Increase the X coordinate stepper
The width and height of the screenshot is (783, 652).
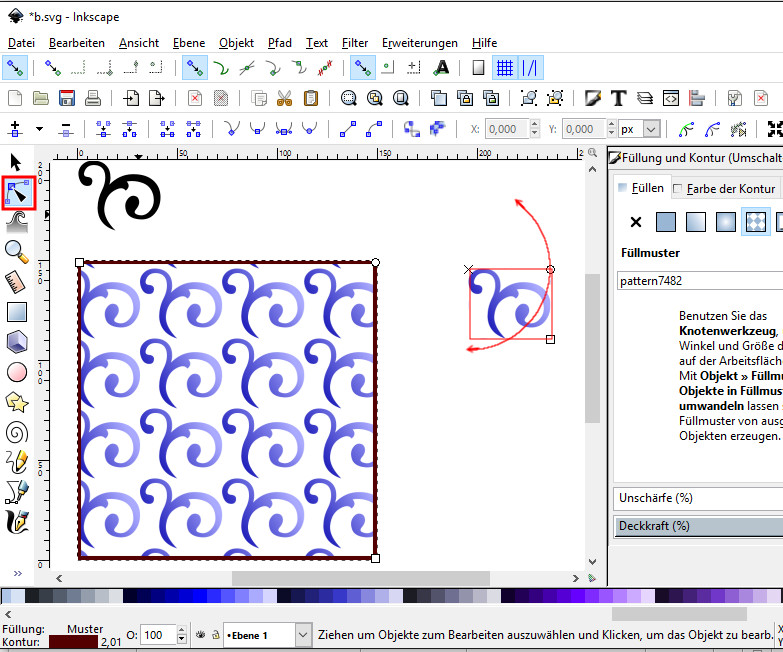coord(535,124)
